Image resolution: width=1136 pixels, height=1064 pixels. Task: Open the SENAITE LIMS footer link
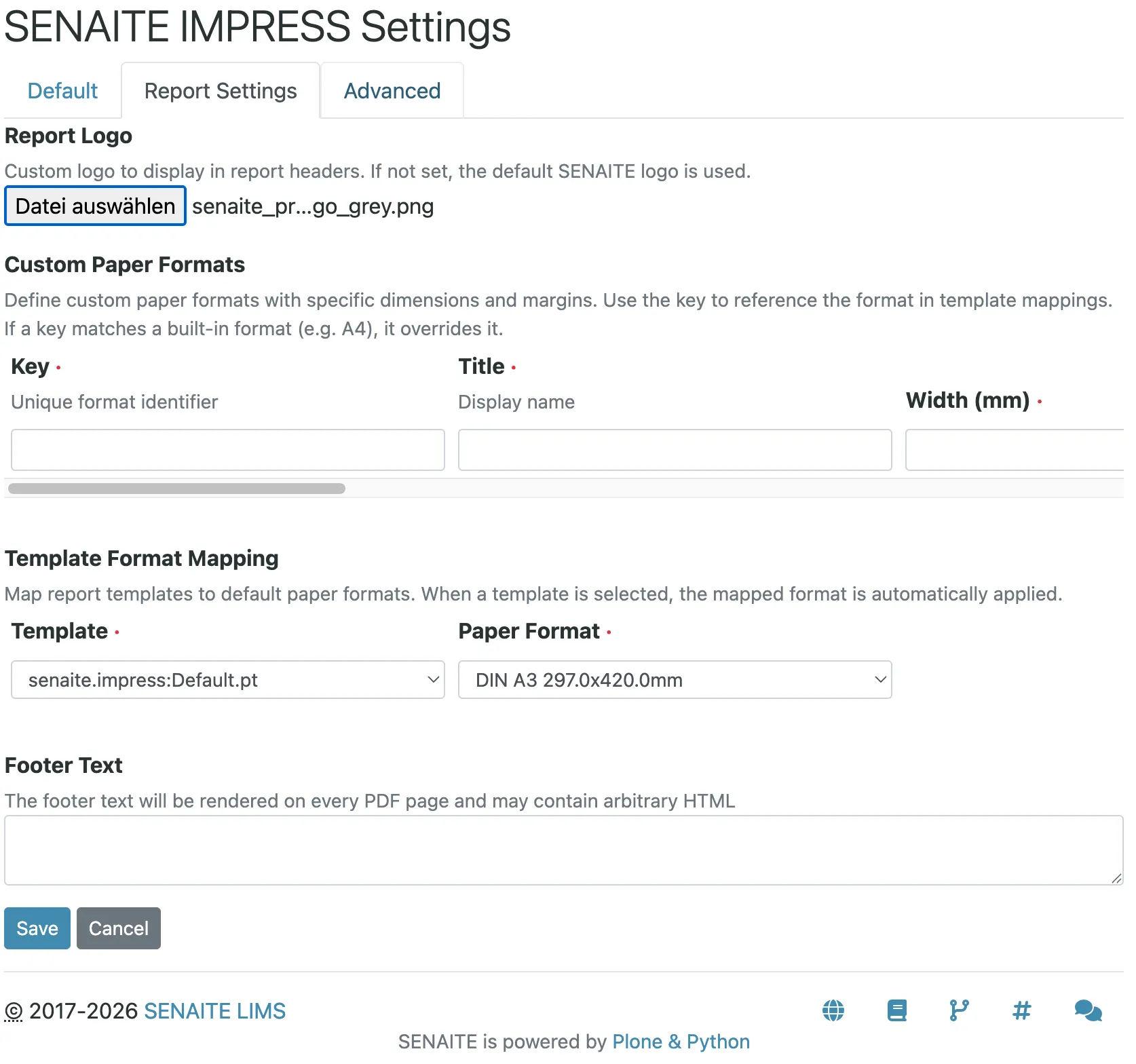pyautogui.click(x=214, y=1011)
